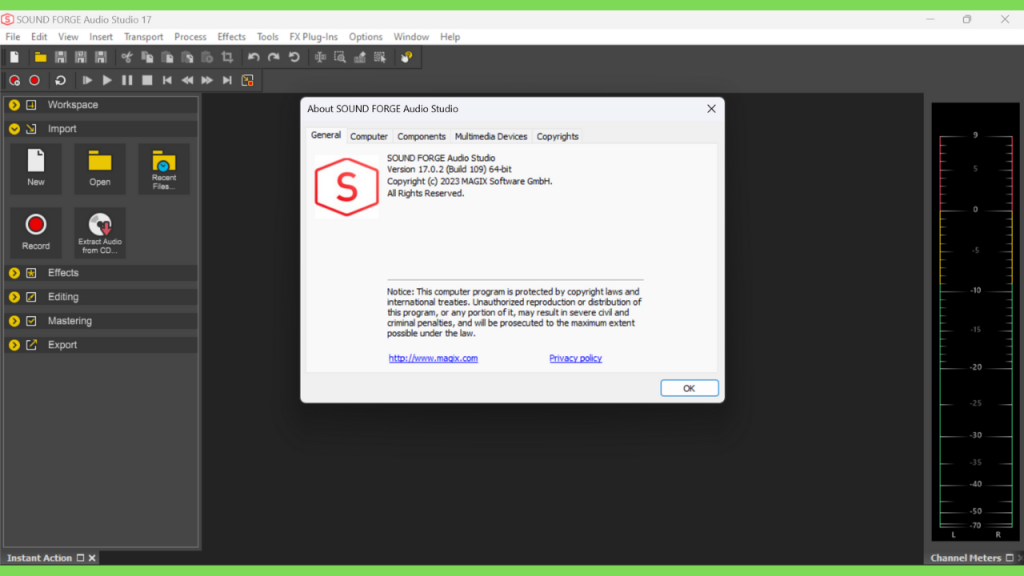Click the Arm record icon in transport bar
This screenshot has height=576, width=1024.
click(x=14, y=80)
